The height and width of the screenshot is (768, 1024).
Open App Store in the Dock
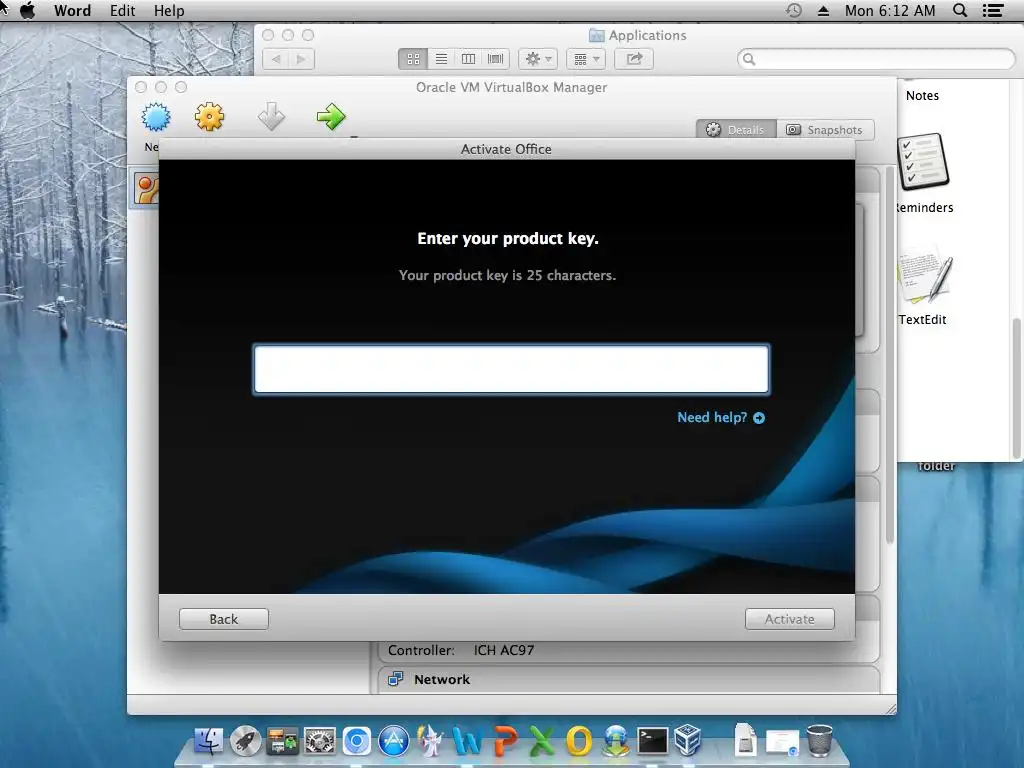click(394, 741)
